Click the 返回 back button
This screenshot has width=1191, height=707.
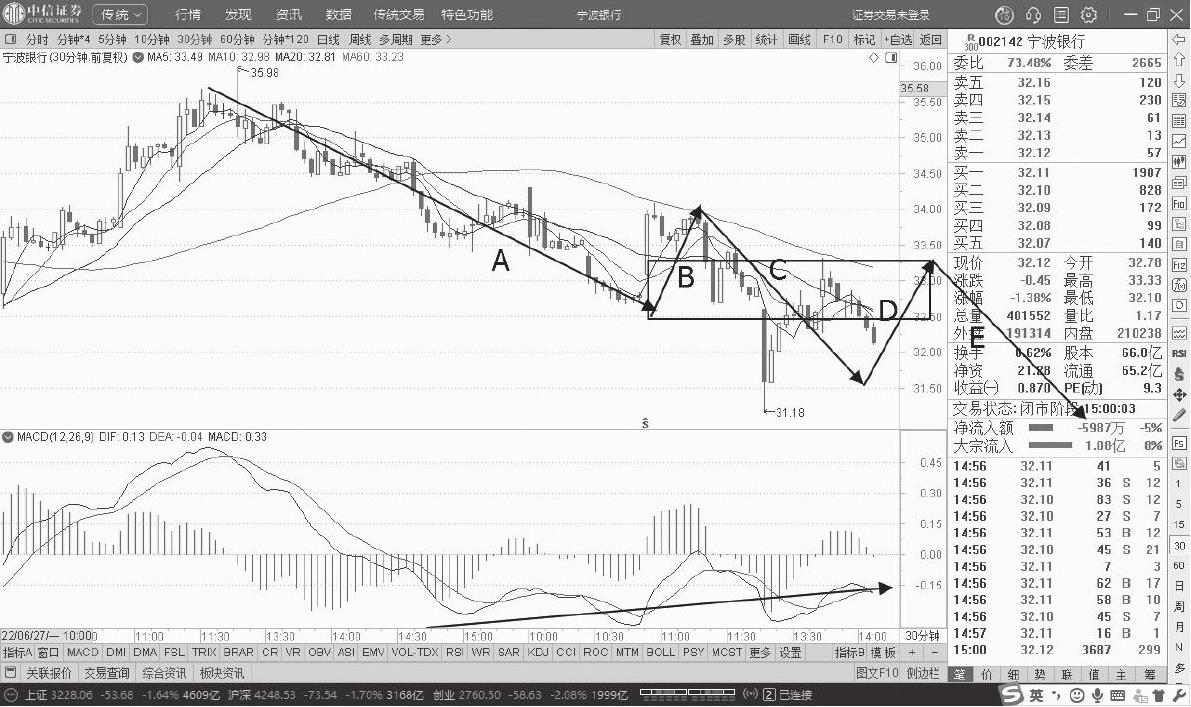[x=930, y=39]
